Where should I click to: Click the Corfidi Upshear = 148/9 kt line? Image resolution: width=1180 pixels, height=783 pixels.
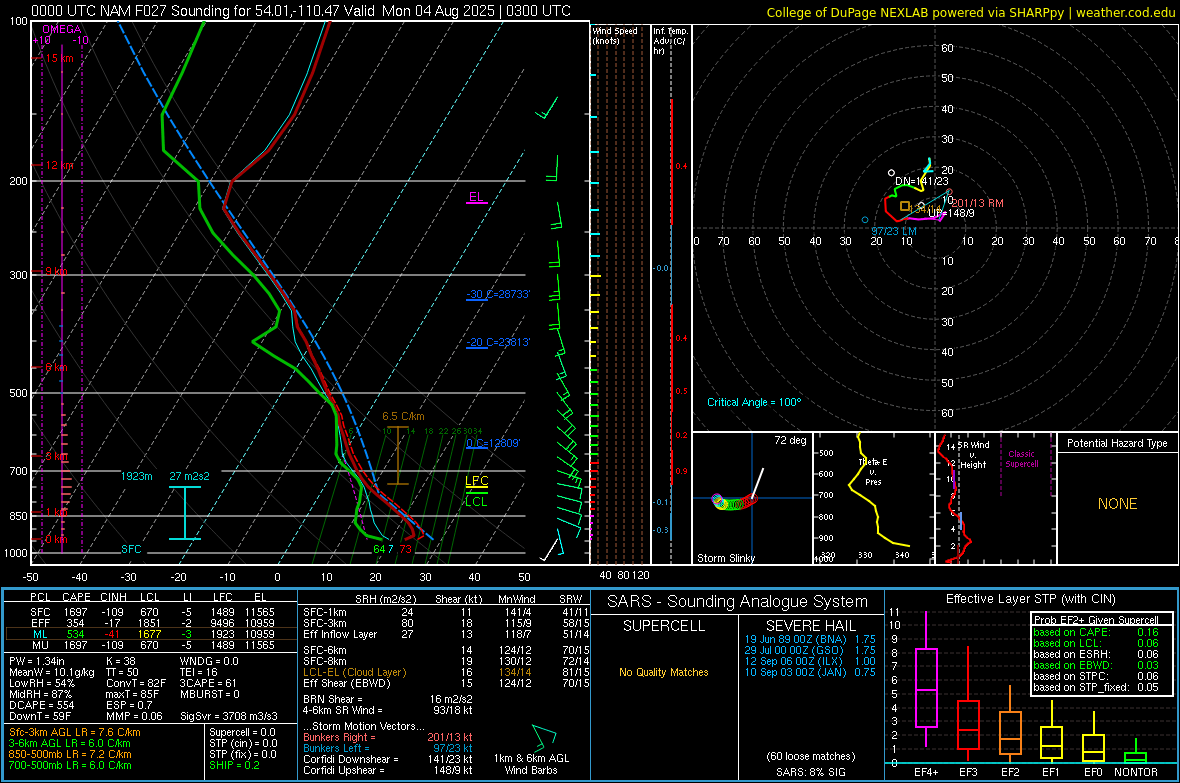[x=388, y=770]
